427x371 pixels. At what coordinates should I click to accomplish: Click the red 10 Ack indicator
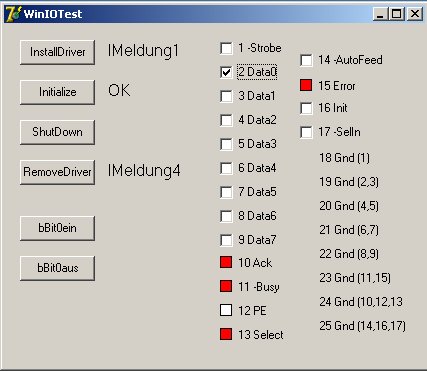[226, 262]
